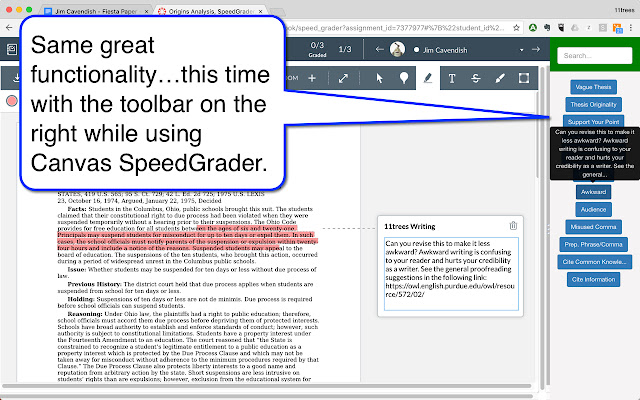Click the 'Holding:' paragraph heading in the document

[x=81, y=299]
